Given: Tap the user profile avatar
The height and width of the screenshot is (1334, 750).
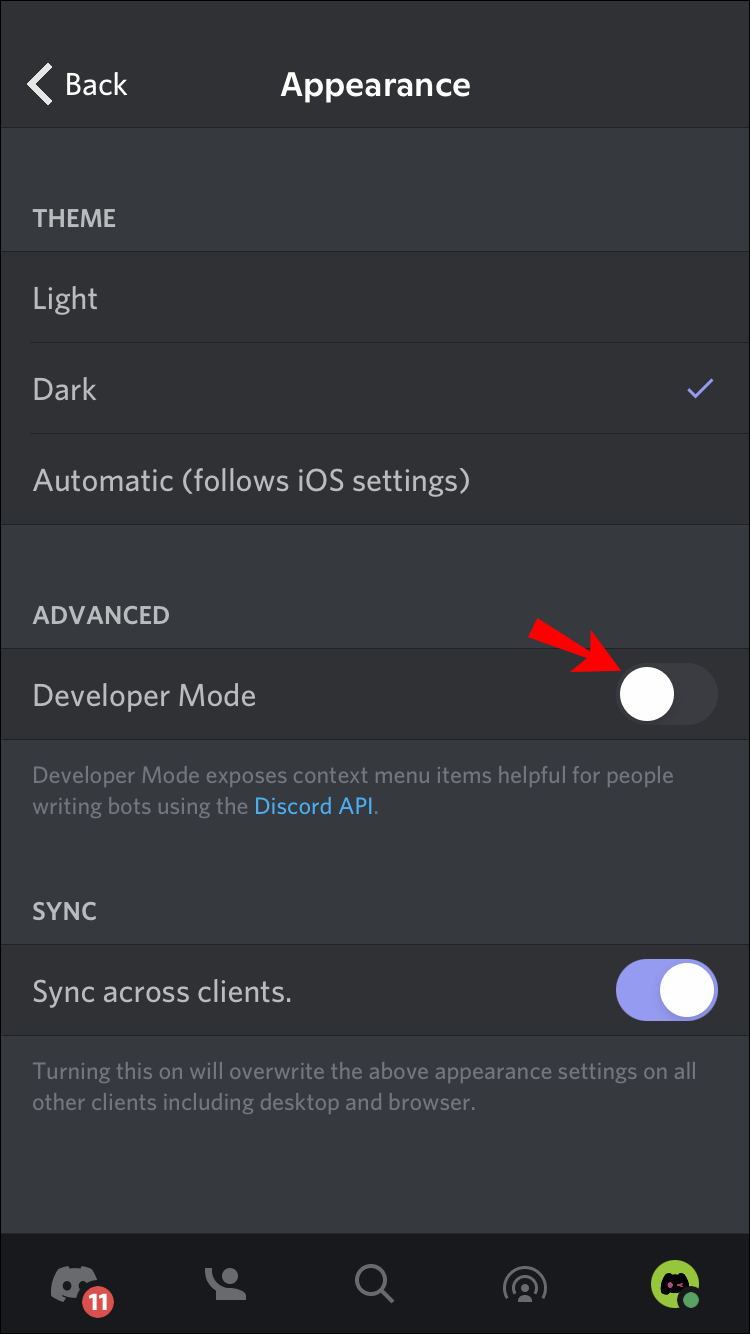Looking at the screenshot, I should (673, 1282).
